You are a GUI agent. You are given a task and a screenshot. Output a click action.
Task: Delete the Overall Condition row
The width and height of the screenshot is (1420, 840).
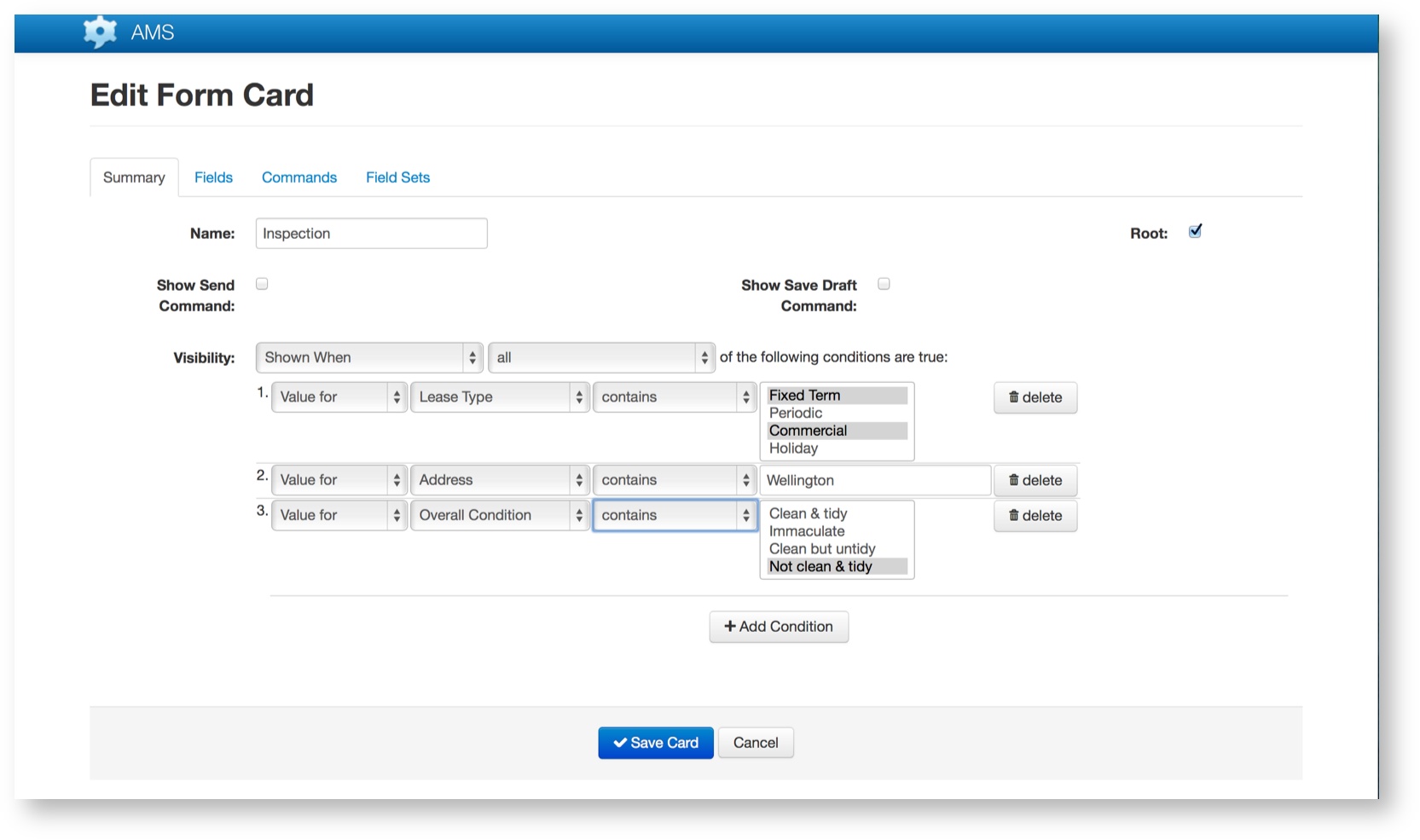[1035, 515]
